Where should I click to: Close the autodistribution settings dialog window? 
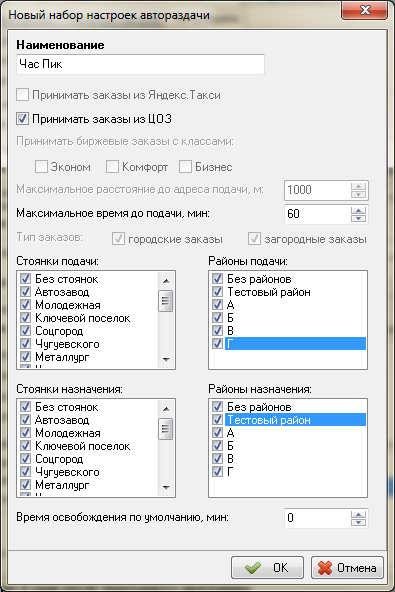pyautogui.click(x=364, y=10)
